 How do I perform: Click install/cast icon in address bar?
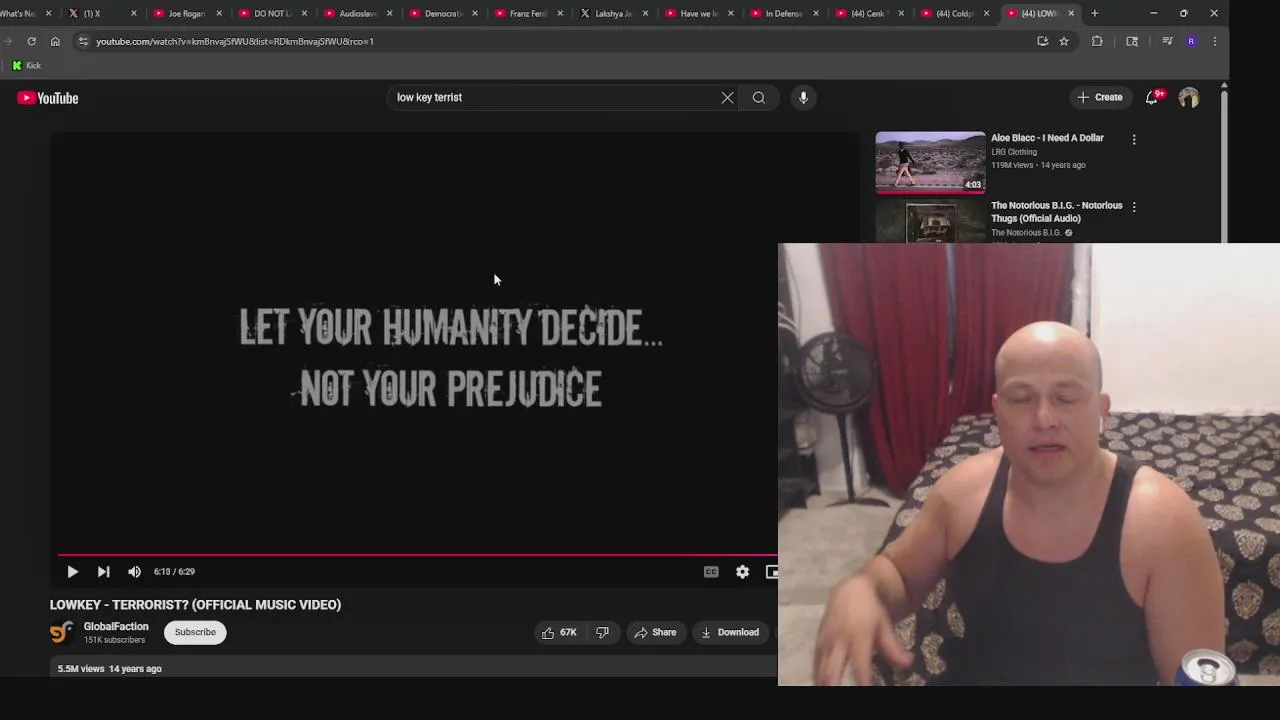click(x=1042, y=41)
